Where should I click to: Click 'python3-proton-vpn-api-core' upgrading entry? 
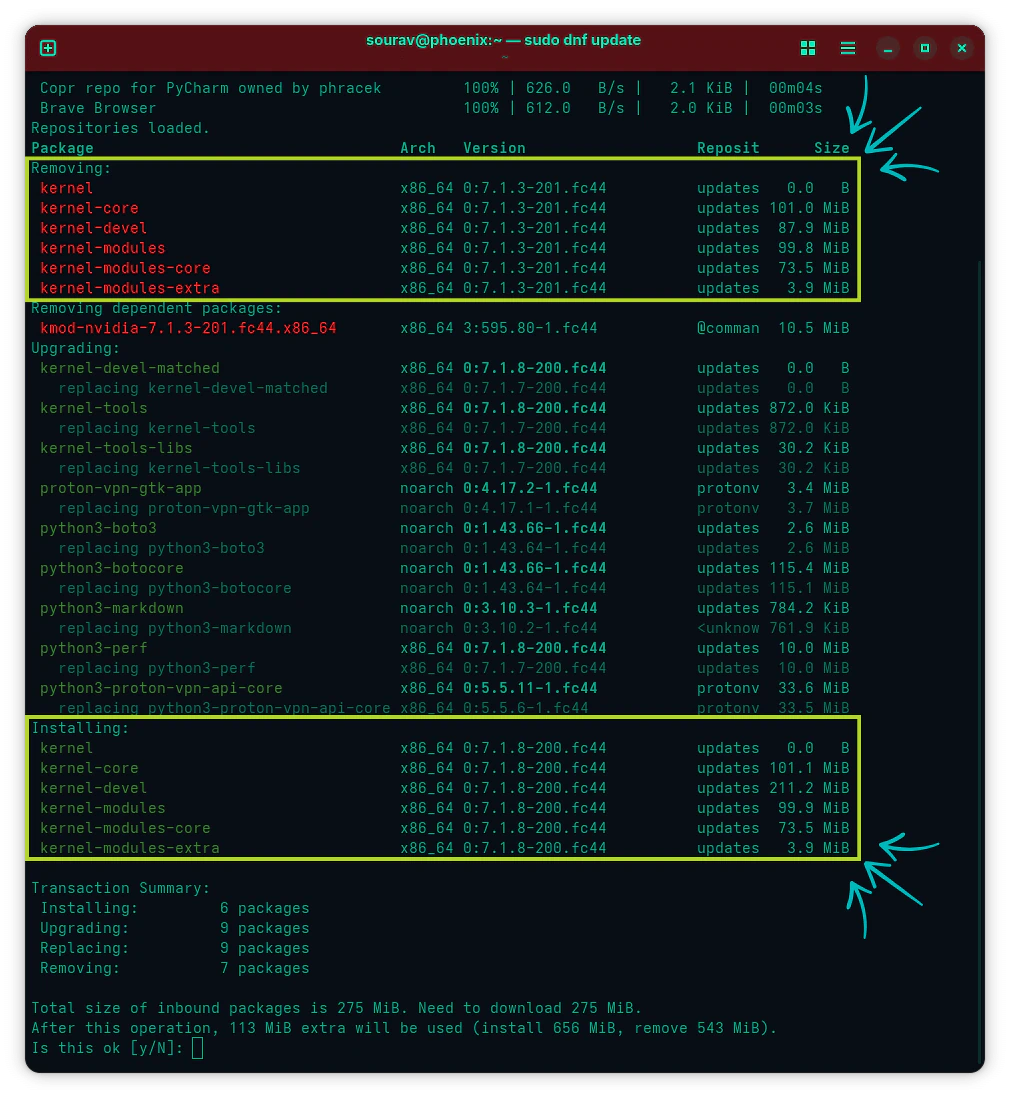click(x=161, y=688)
